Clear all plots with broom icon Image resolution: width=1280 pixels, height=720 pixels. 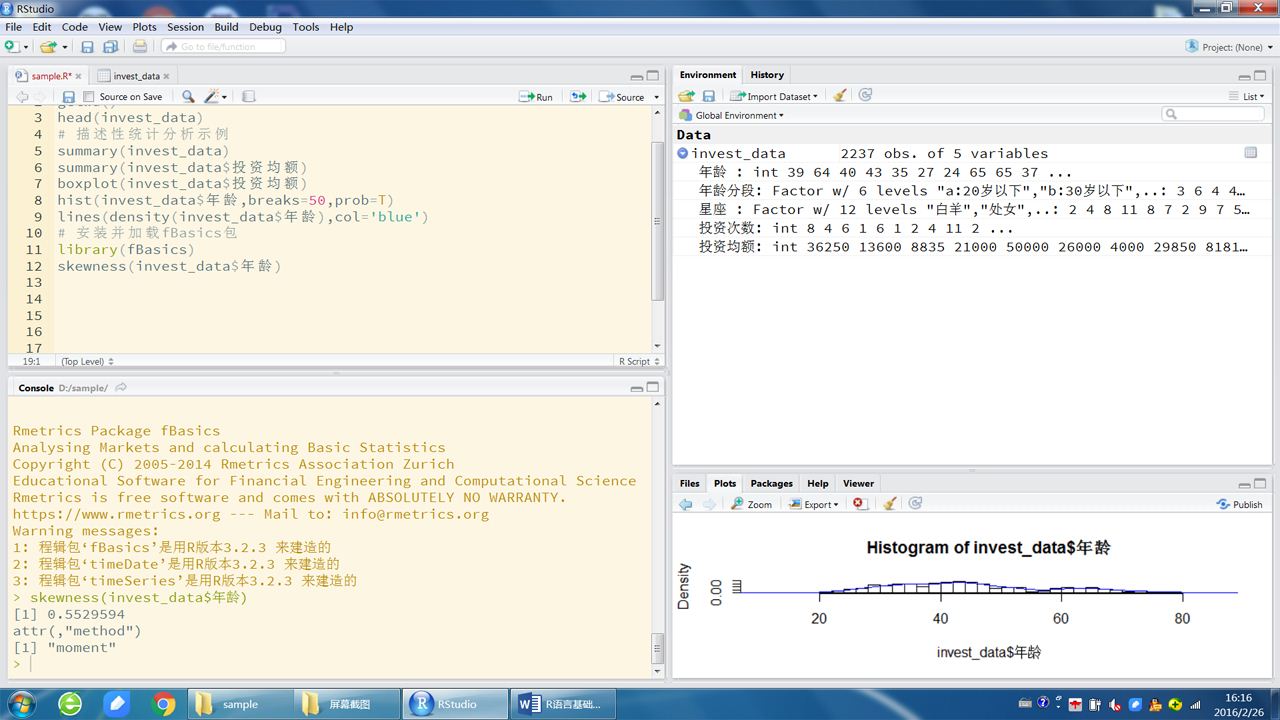pyautogui.click(x=889, y=504)
